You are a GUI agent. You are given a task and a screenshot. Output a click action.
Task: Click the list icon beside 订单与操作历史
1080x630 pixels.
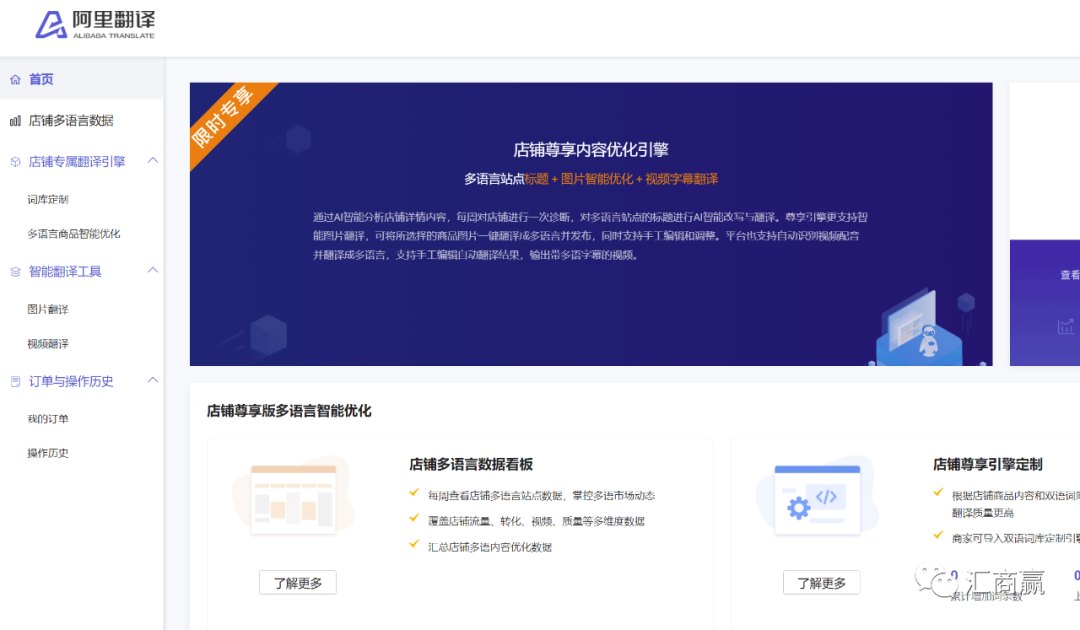(15, 381)
